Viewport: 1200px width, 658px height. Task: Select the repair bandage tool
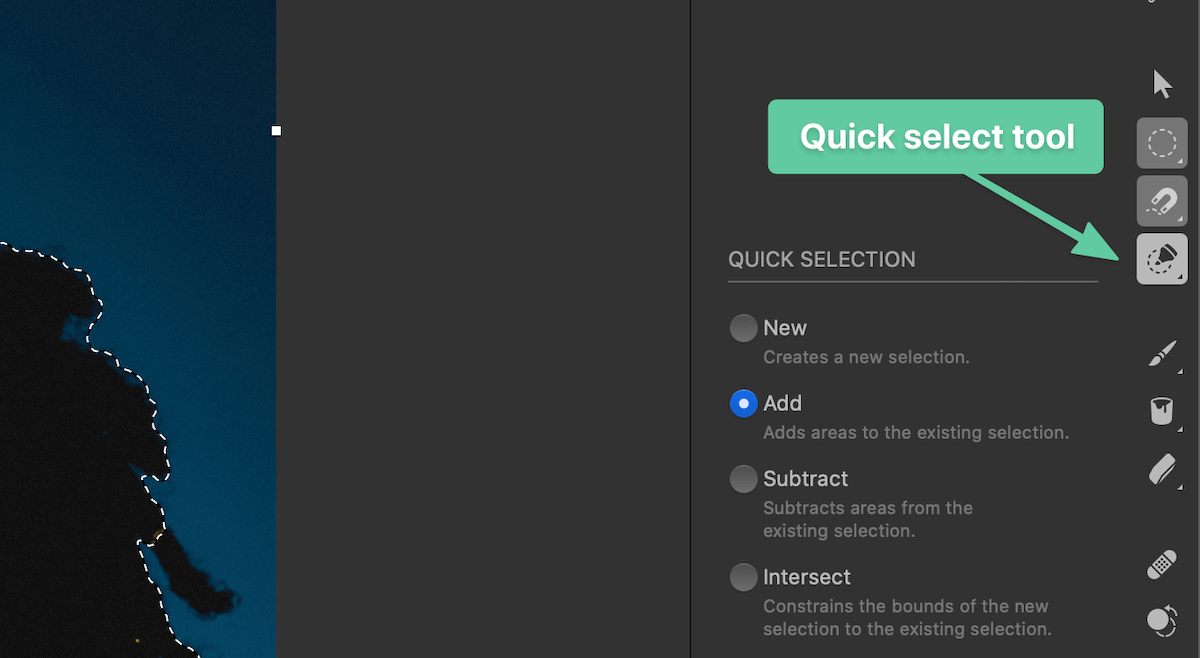(1162, 565)
